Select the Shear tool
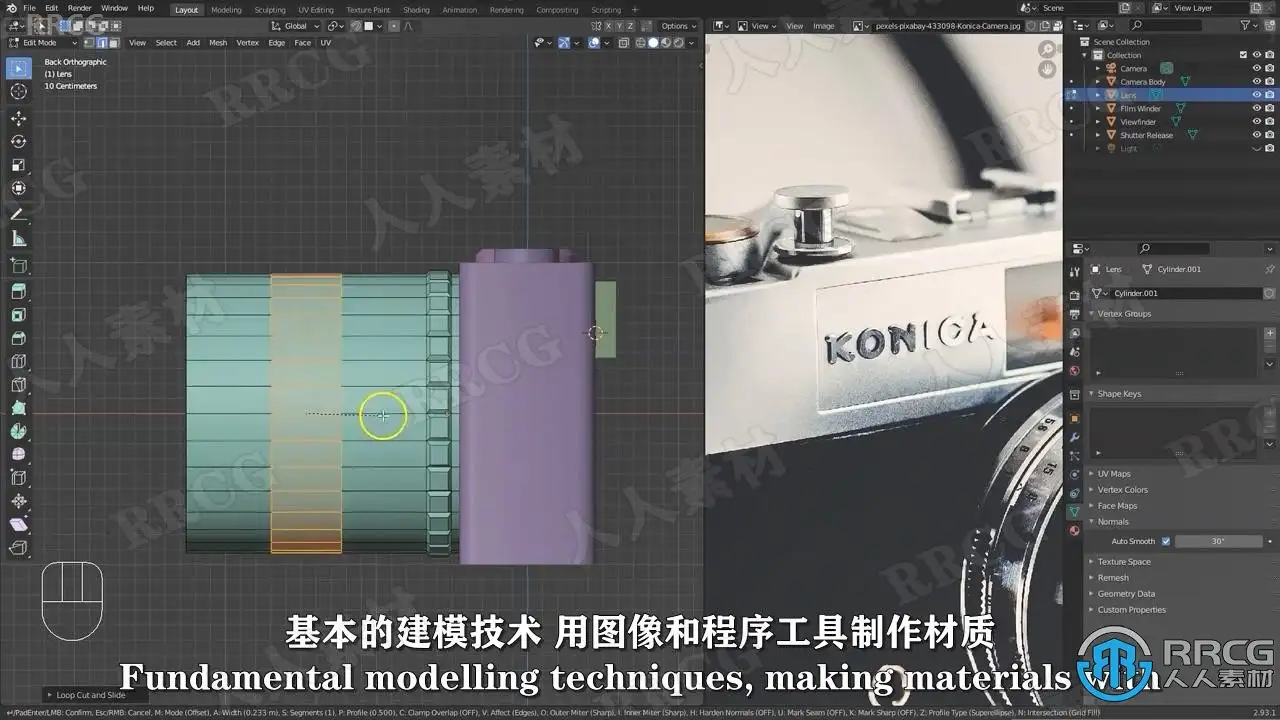This screenshot has height=720, width=1280. [x=18, y=525]
